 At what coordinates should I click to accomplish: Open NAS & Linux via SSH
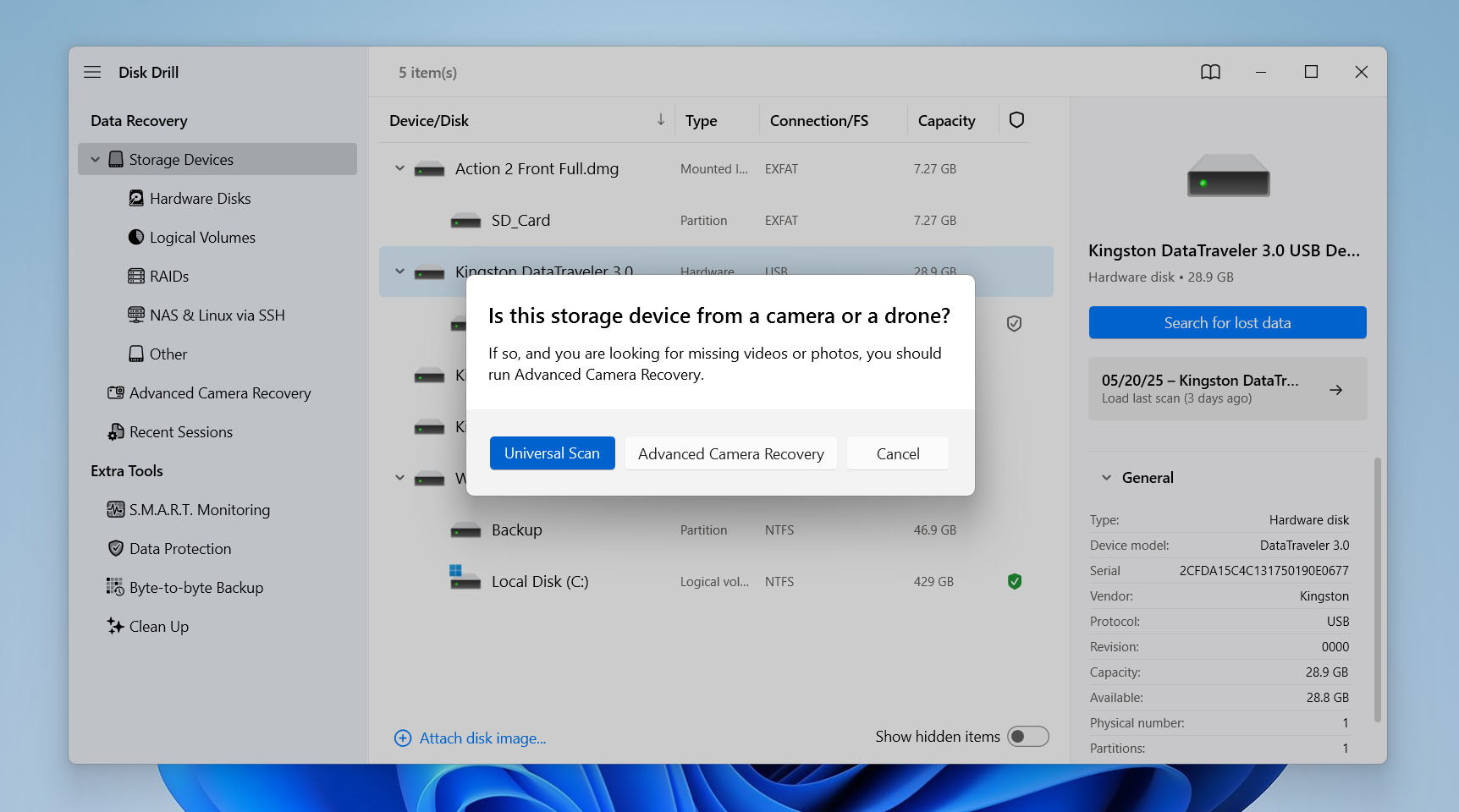217,315
